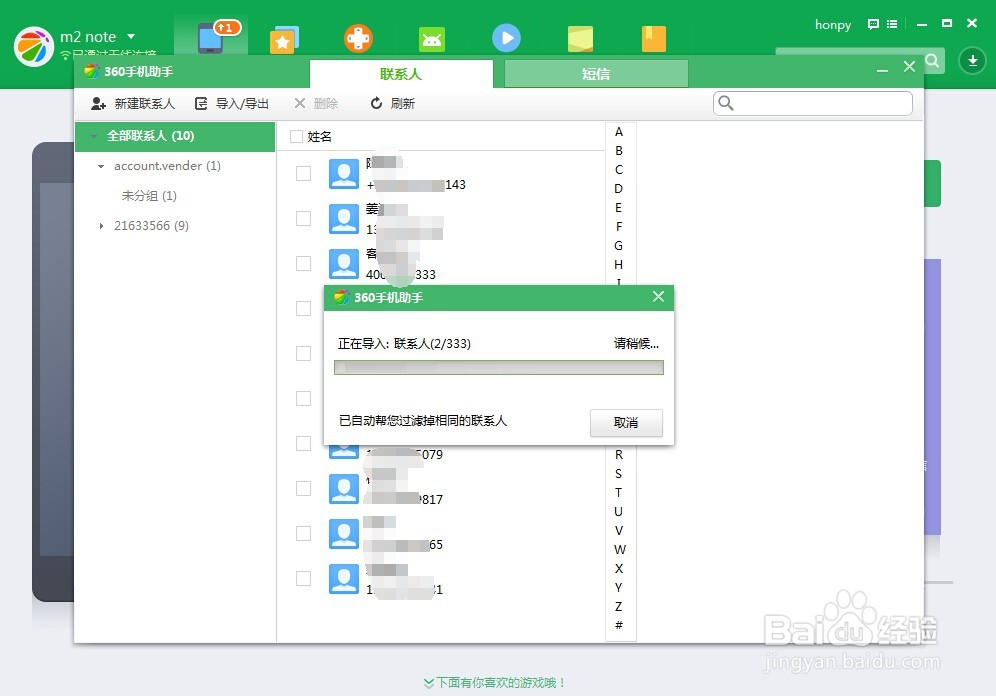Image resolution: width=996 pixels, height=696 pixels.
Task: Click the 取消 button in import dialog
Action: [626, 422]
